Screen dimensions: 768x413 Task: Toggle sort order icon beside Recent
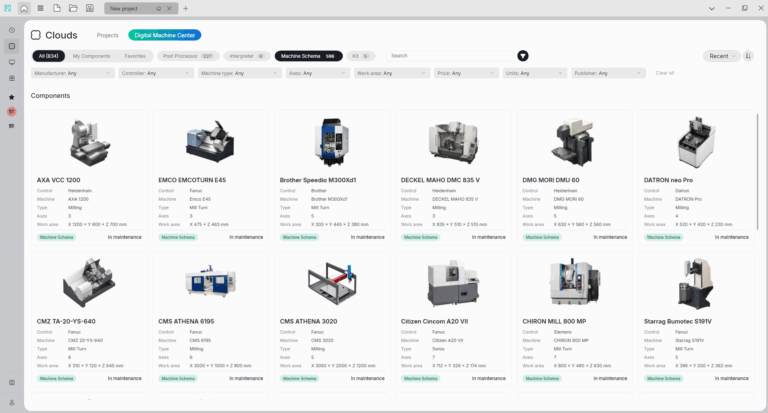tap(748, 56)
